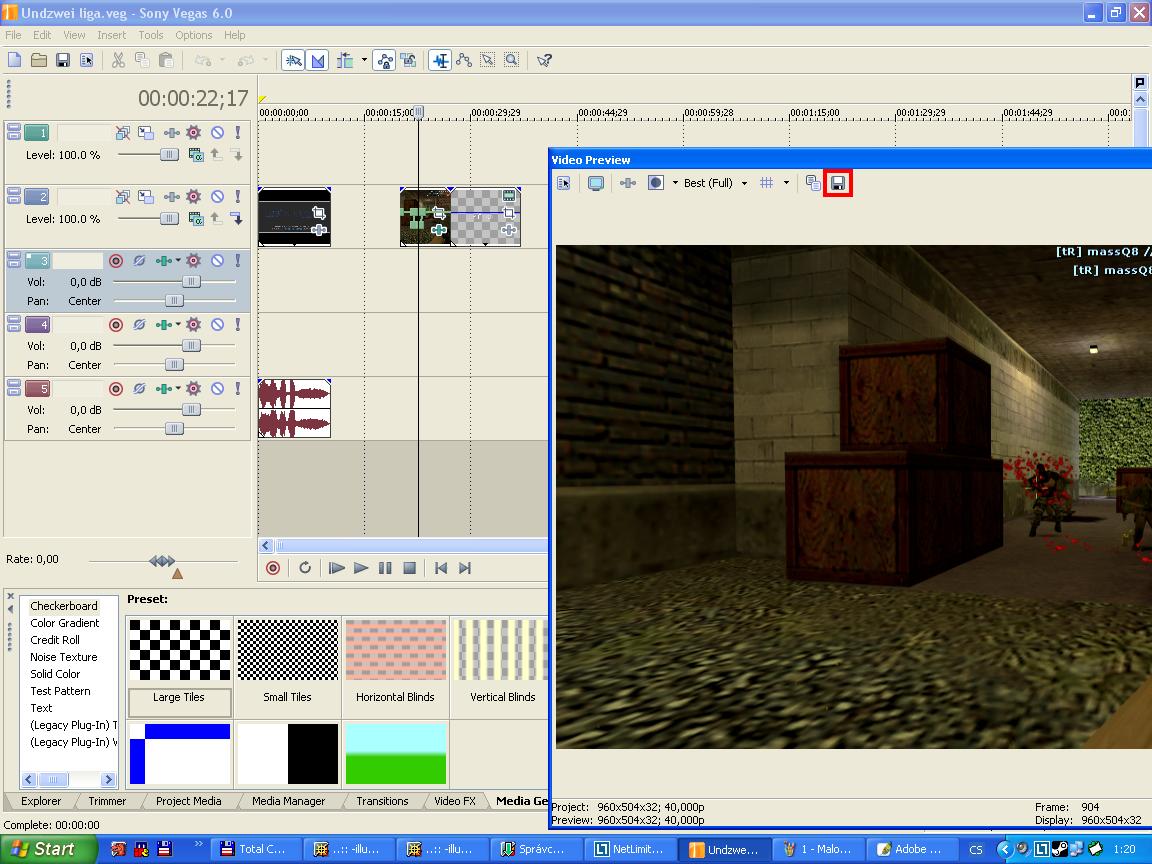The width and height of the screenshot is (1152, 864).
Task: Open Track FX dropdown arrow on audio track 5
Action: (178, 389)
